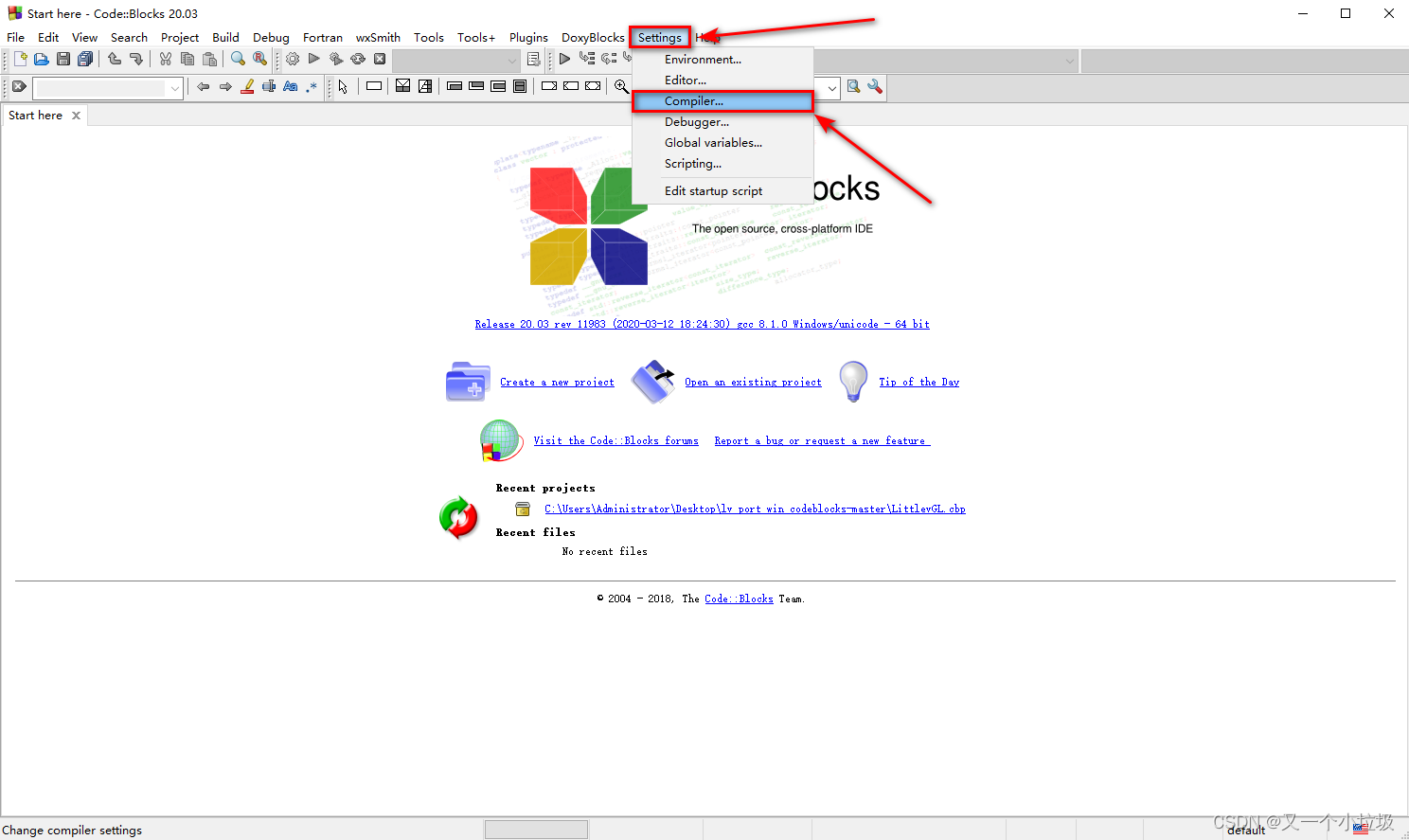Open the Settings menu
The image size is (1409, 840).
pyautogui.click(x=660, y=38)
